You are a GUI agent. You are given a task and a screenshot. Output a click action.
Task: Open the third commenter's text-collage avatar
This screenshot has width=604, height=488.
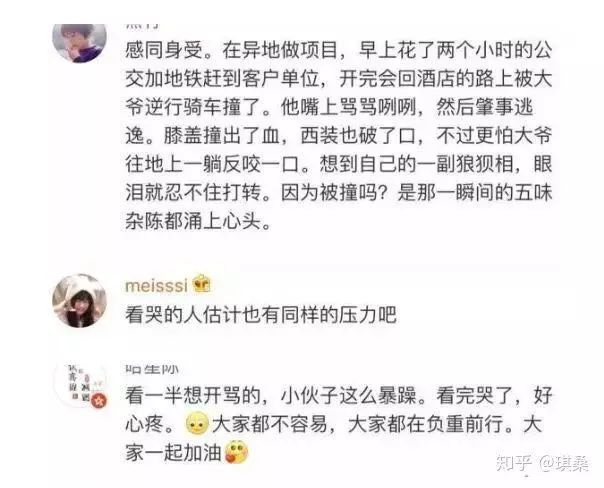(x=79, y=384)
